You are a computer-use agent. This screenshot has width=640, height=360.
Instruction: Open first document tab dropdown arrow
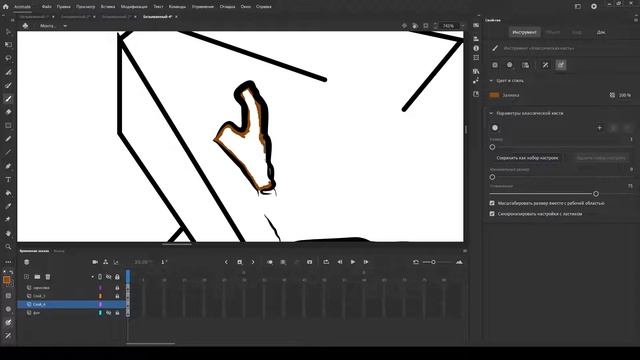pos(53,17)
